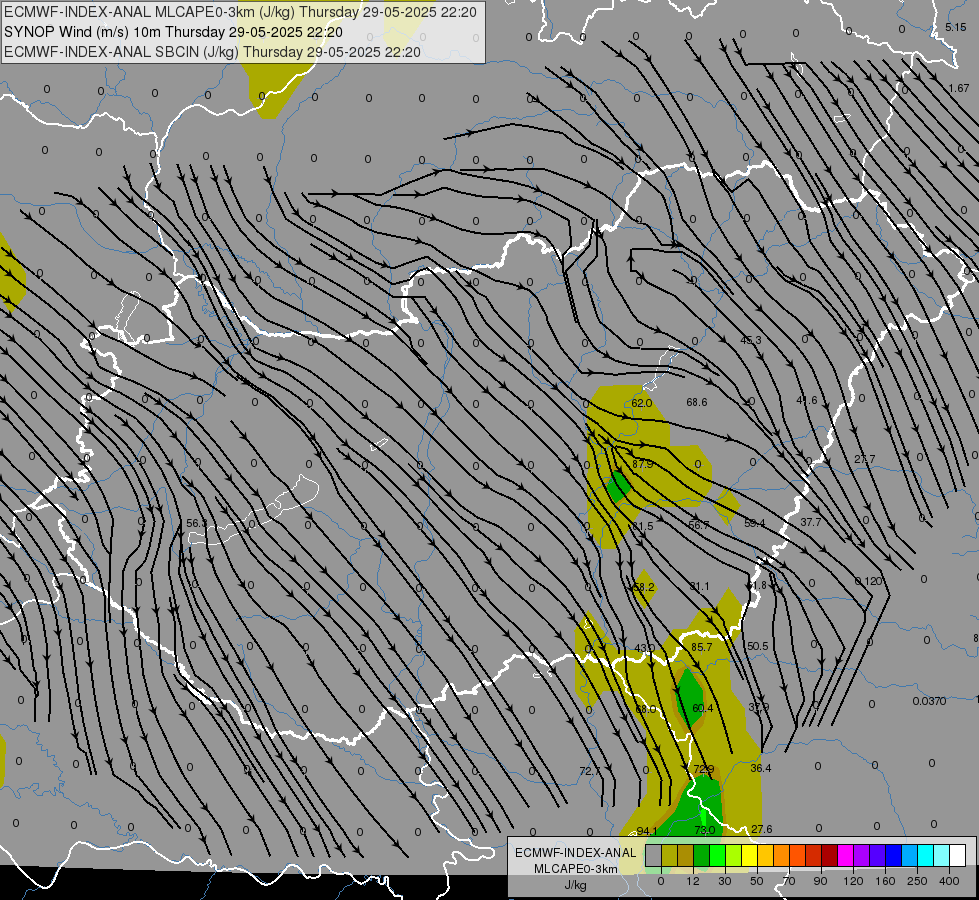Click the legend scale label 250
The width and height of the screenshot is (979, 900).
[917, 881]
